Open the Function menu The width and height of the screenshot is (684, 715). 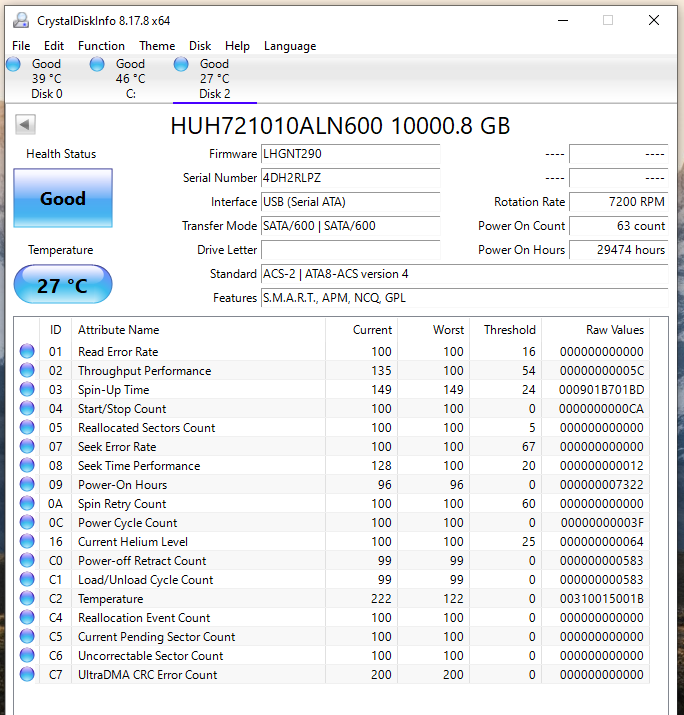click(101, 46)
